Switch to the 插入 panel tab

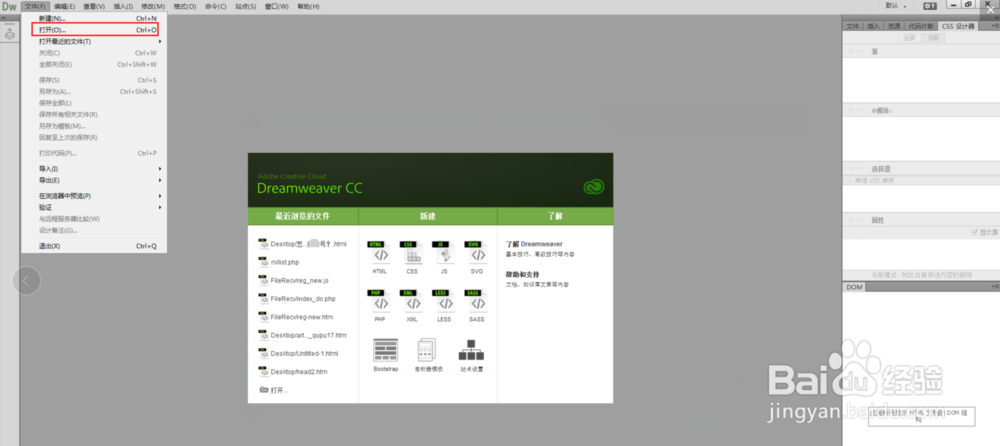click(x=873, y=26)
